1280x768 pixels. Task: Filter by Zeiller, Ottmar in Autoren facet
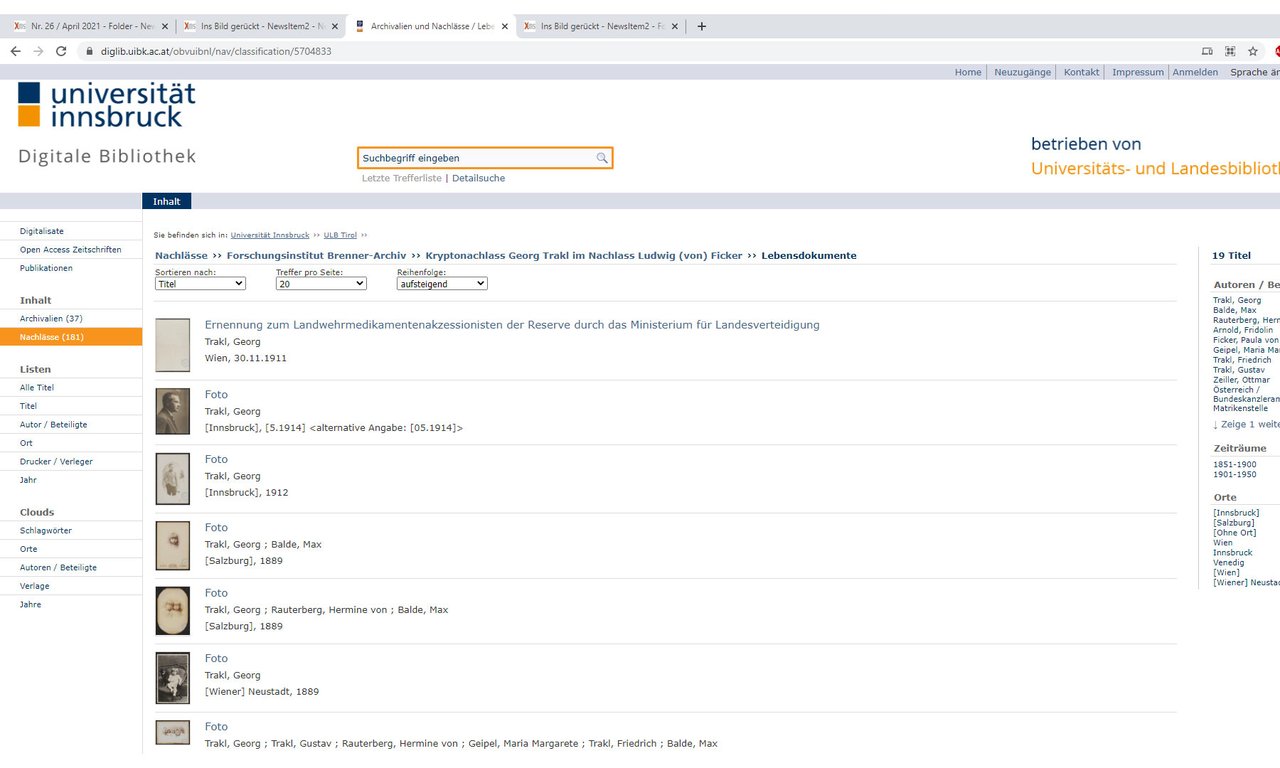(1241, 380)
